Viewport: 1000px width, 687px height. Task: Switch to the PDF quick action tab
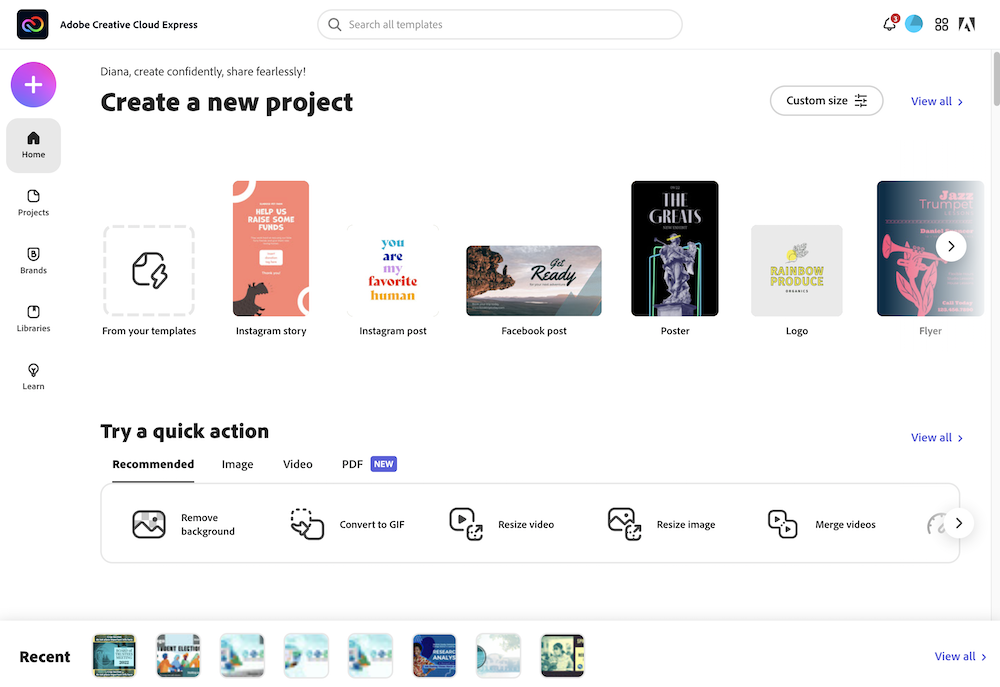click(x=352, y=464)
